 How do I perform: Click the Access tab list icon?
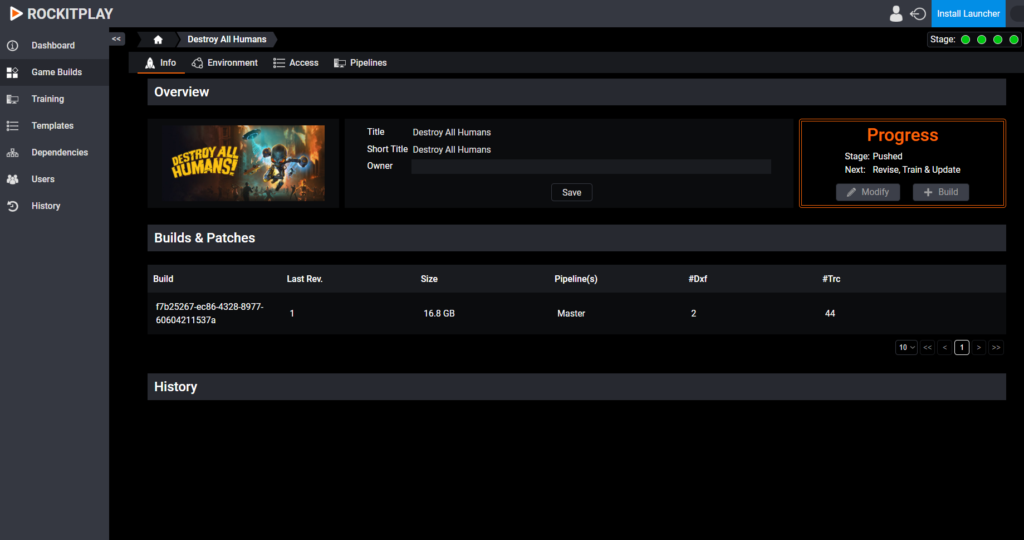coord(279,63)
